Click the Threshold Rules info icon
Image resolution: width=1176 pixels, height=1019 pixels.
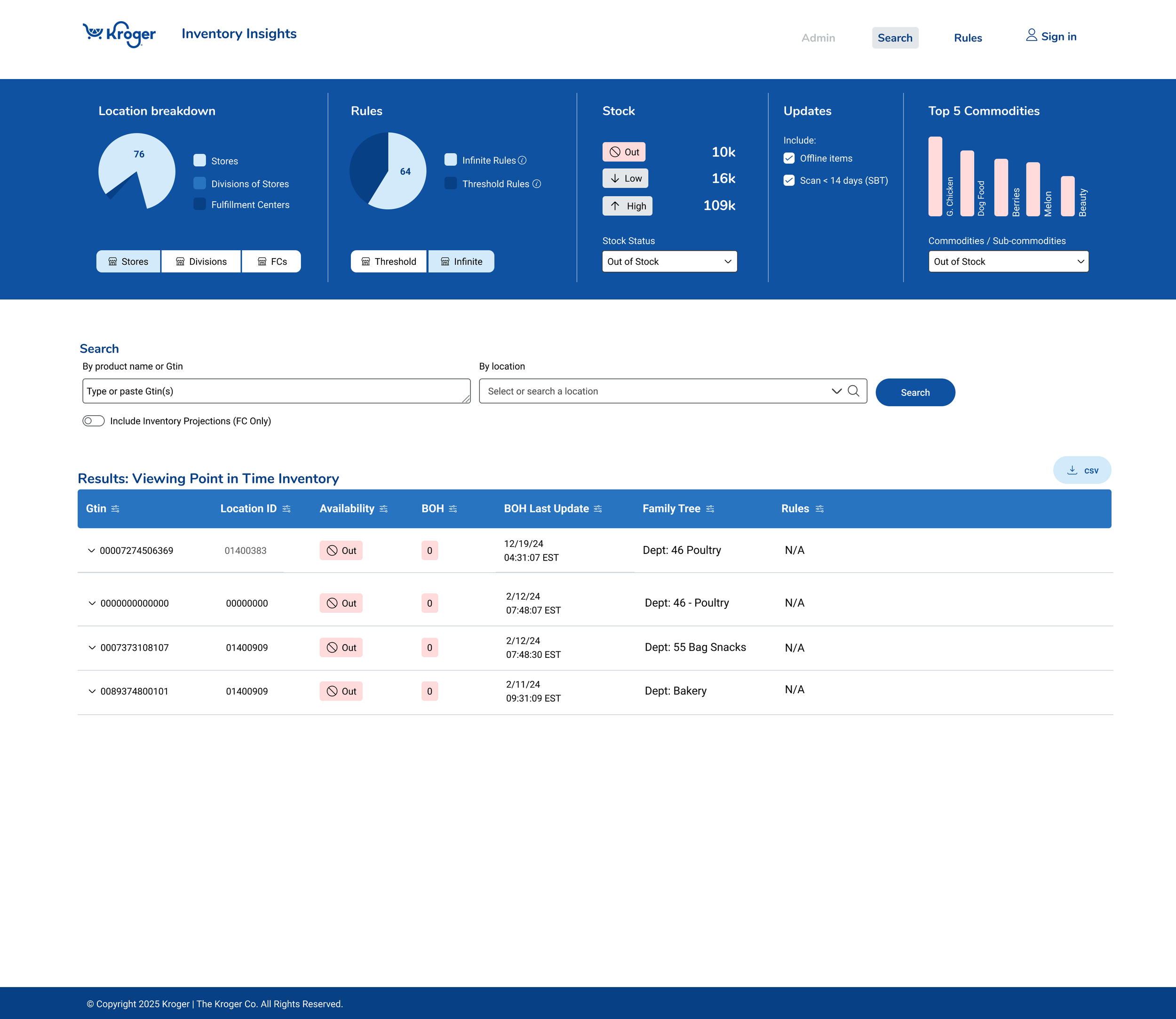537,184
